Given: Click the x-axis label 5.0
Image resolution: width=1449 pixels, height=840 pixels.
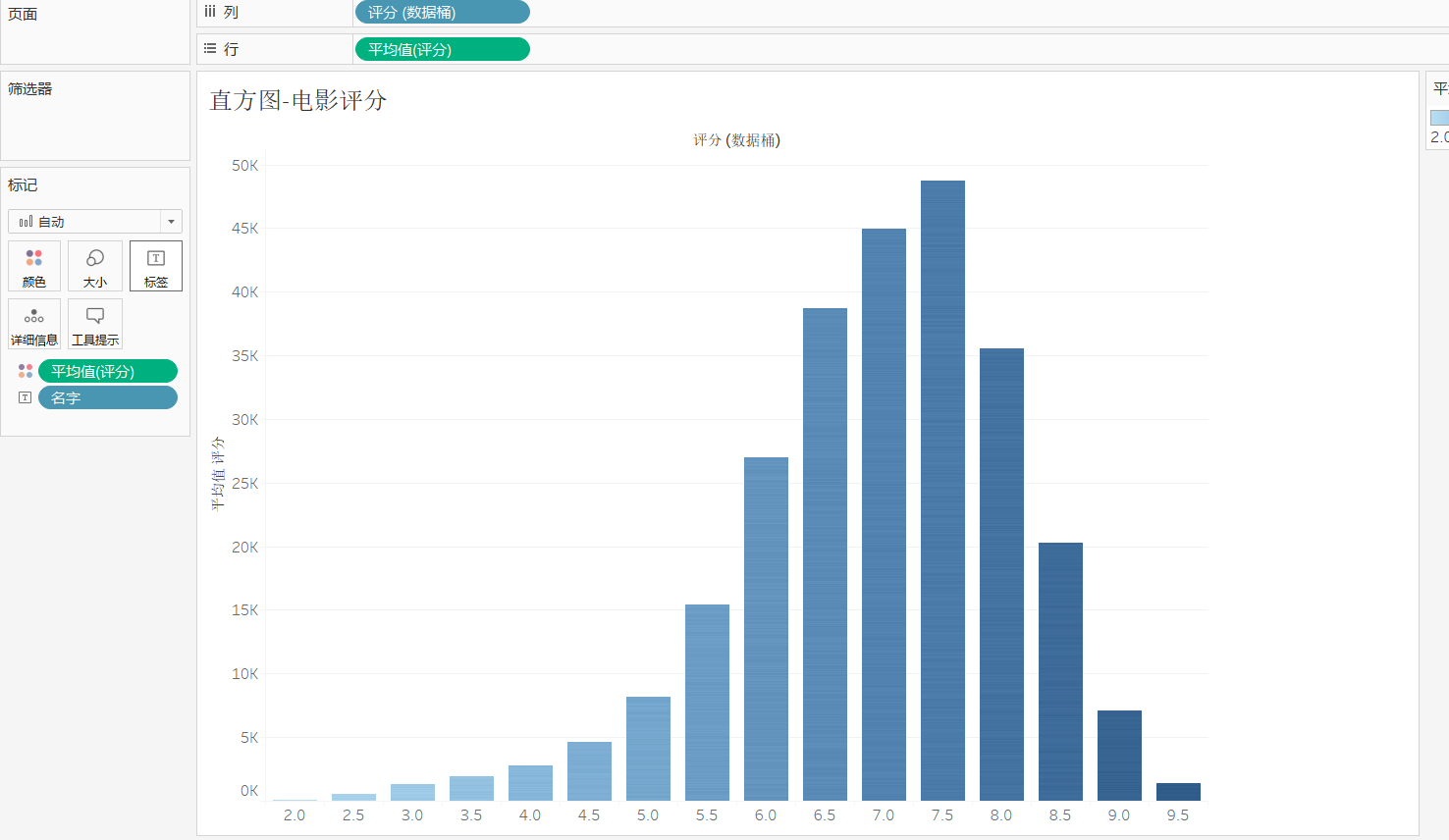Looking at the screenshot, I should tap(648, 815).
